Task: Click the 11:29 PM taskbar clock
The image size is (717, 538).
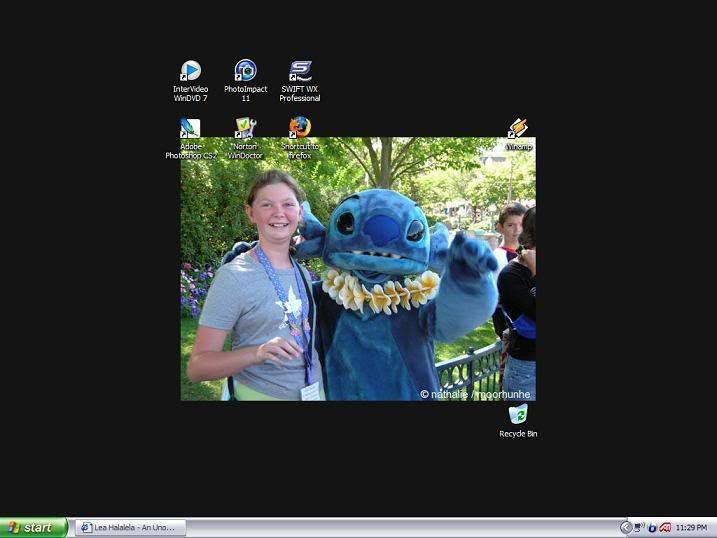Action: click(x=691, y=528)
